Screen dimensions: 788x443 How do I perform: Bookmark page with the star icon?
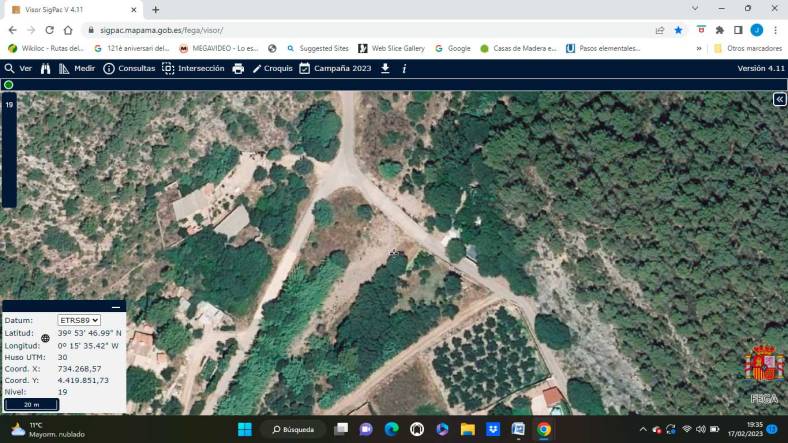click(678, 30)
